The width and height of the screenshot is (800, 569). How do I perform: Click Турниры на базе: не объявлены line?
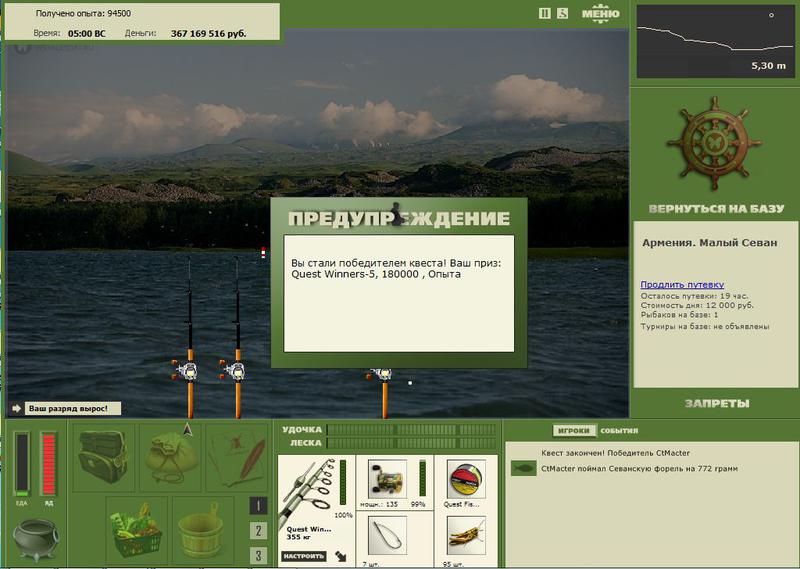click(x=705, y=326)
